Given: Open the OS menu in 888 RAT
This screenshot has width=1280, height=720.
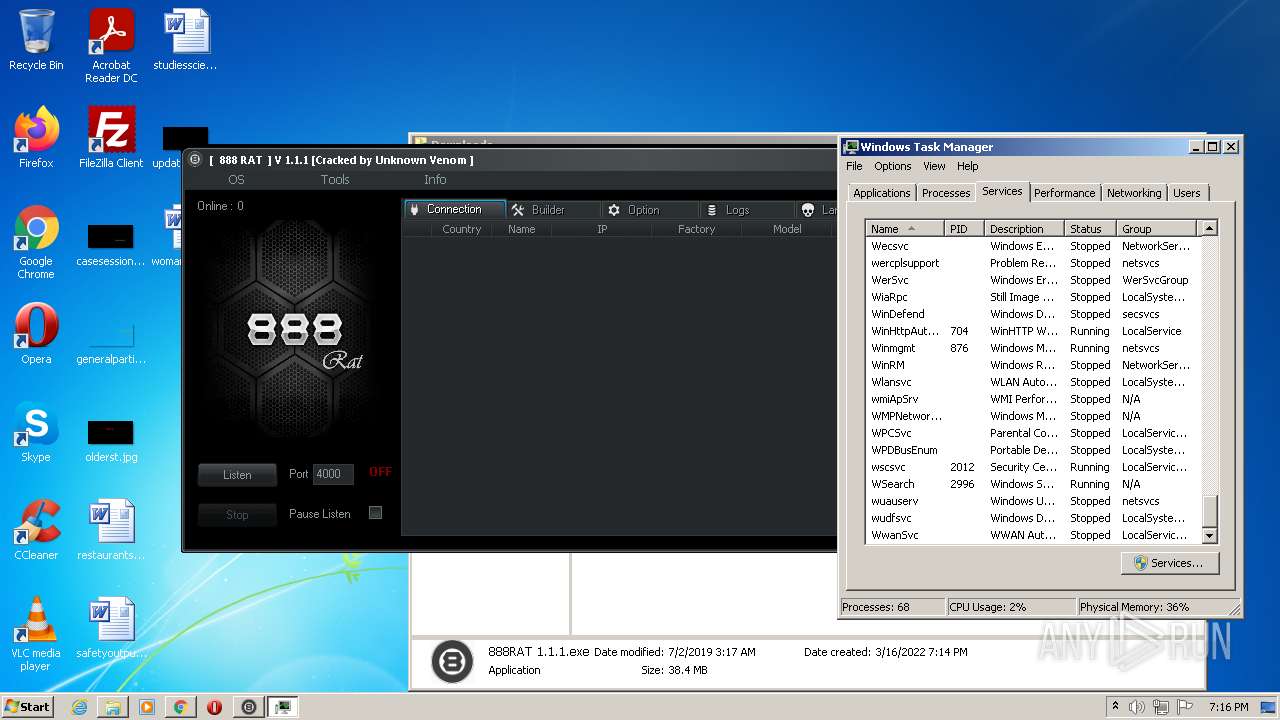Looking at the screenshot, I should tap(236, 180).
